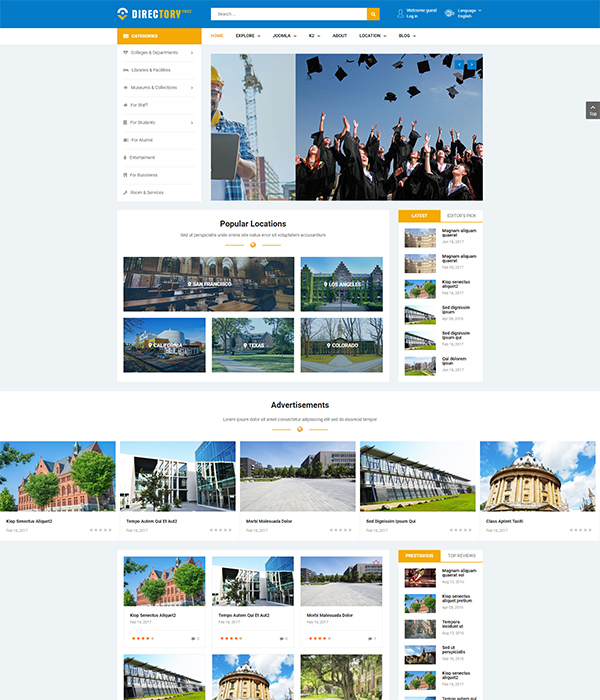Open Sed ut perspiciatis Prestigious item
The width and height of the screenshot is (600, 700).
(453, 650)
